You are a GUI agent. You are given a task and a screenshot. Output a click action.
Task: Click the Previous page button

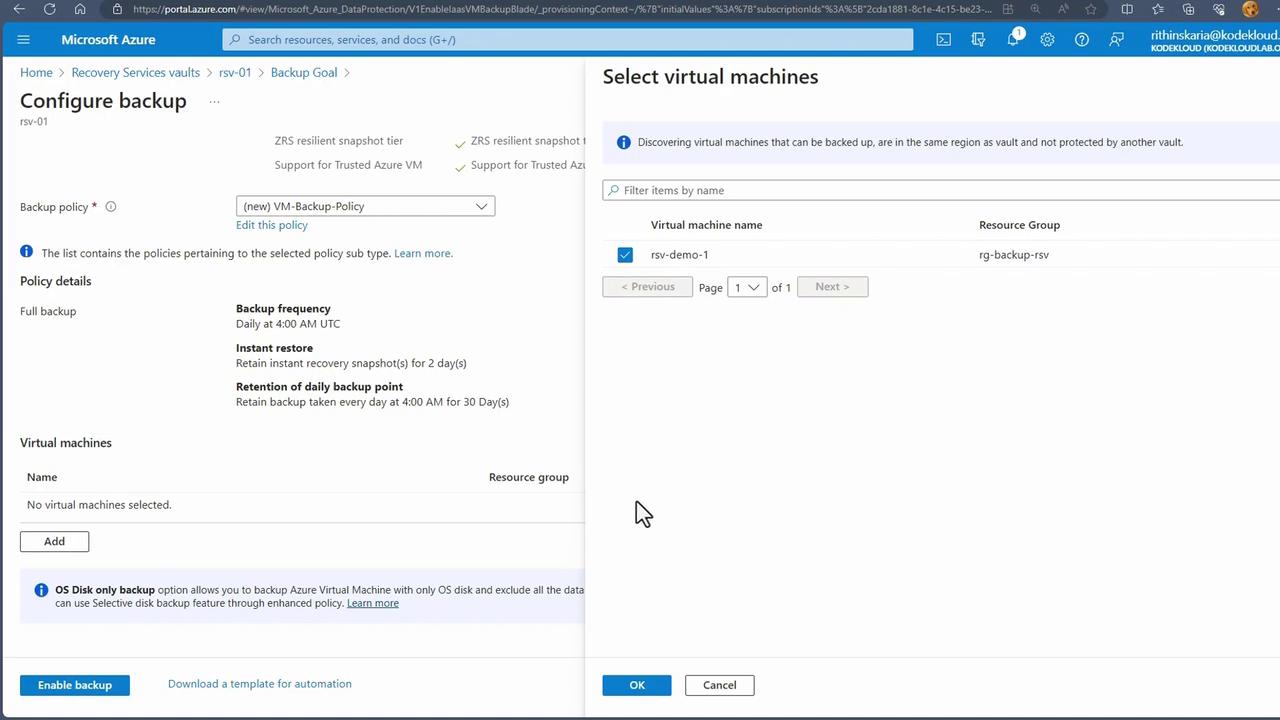(648, 287)
